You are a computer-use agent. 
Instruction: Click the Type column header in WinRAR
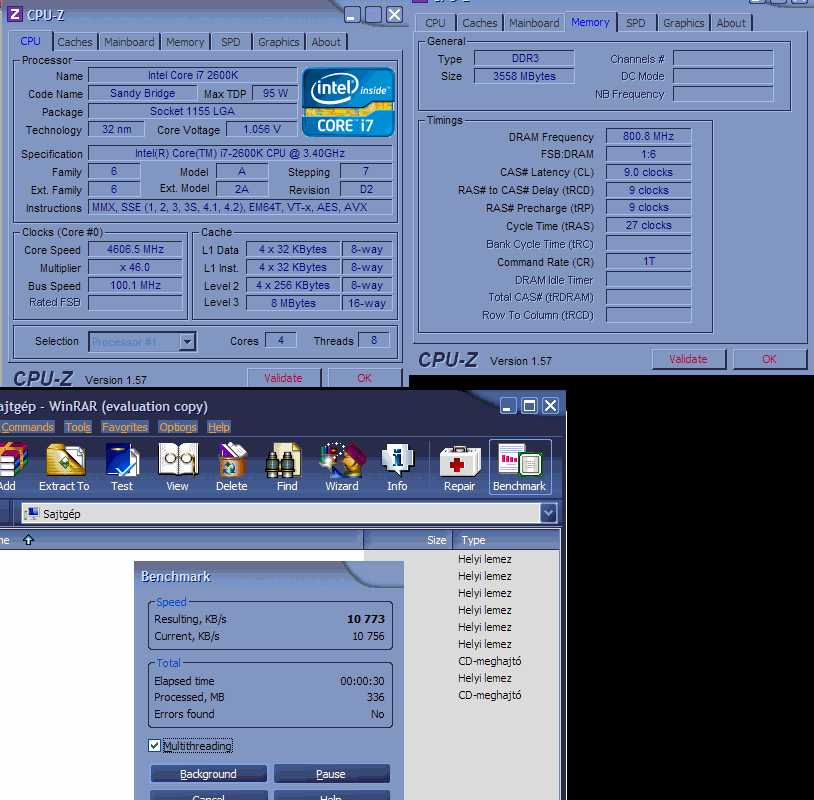pyautogui.click(x=506, y=540)
